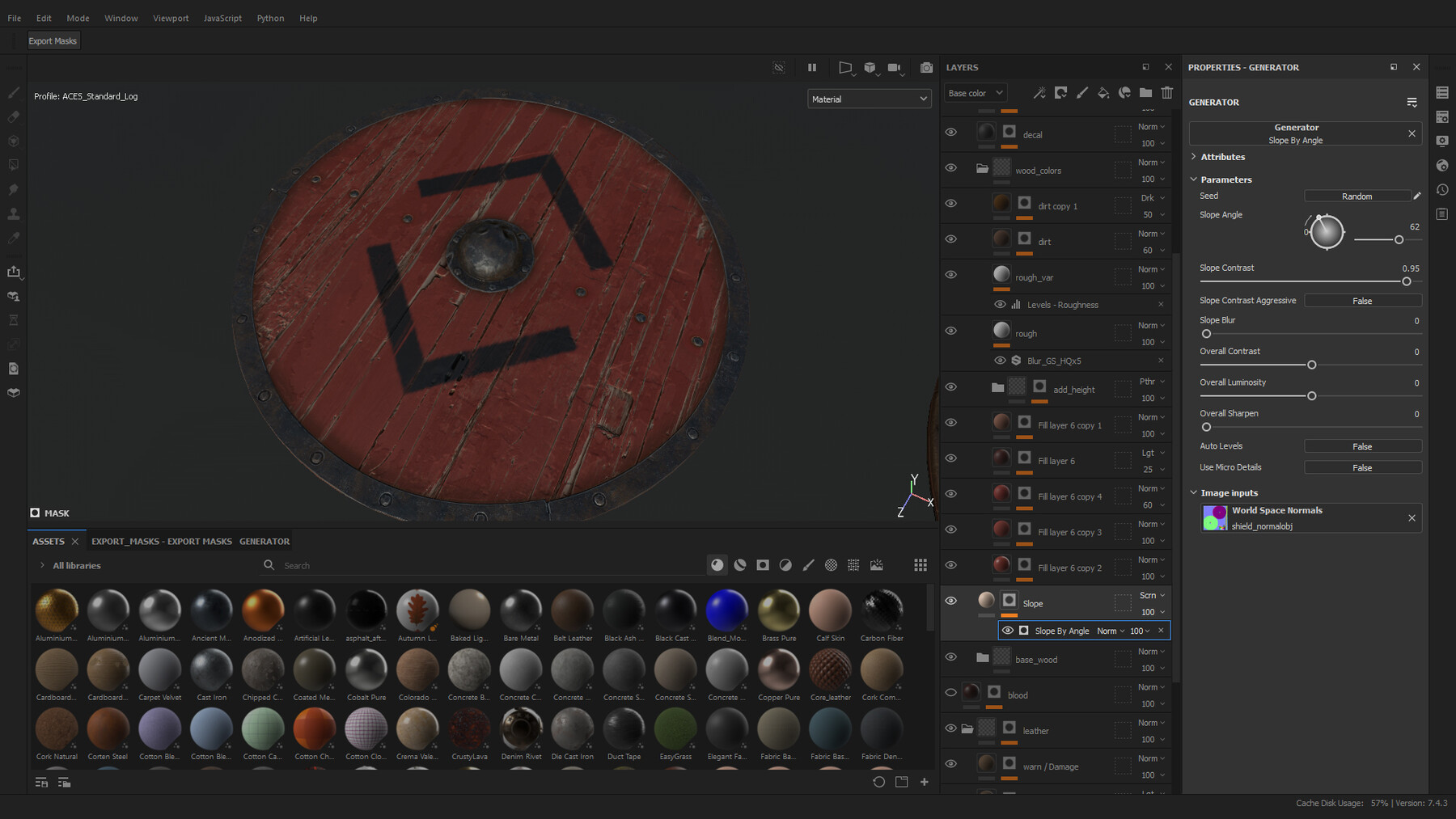Enable Slope Contrast Aggressive
Viewport: 1456px width, 819px height.
1363,300
